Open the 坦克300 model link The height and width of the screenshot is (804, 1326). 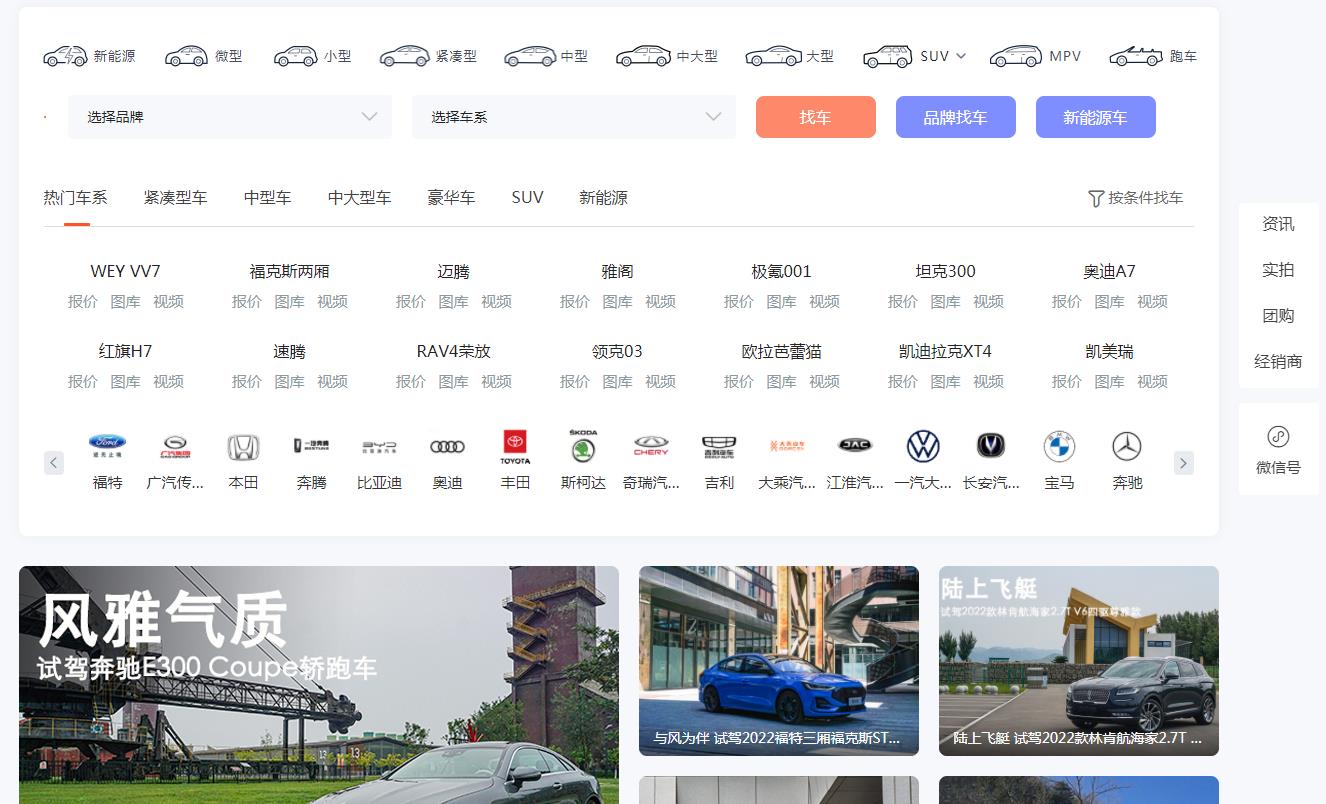[945, 271]
